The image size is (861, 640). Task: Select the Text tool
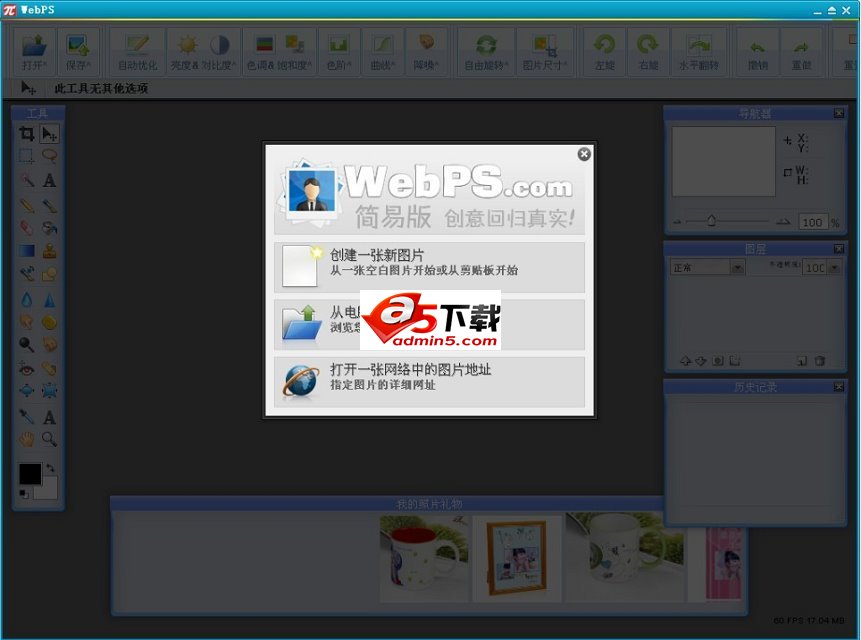tap(48, 182)
